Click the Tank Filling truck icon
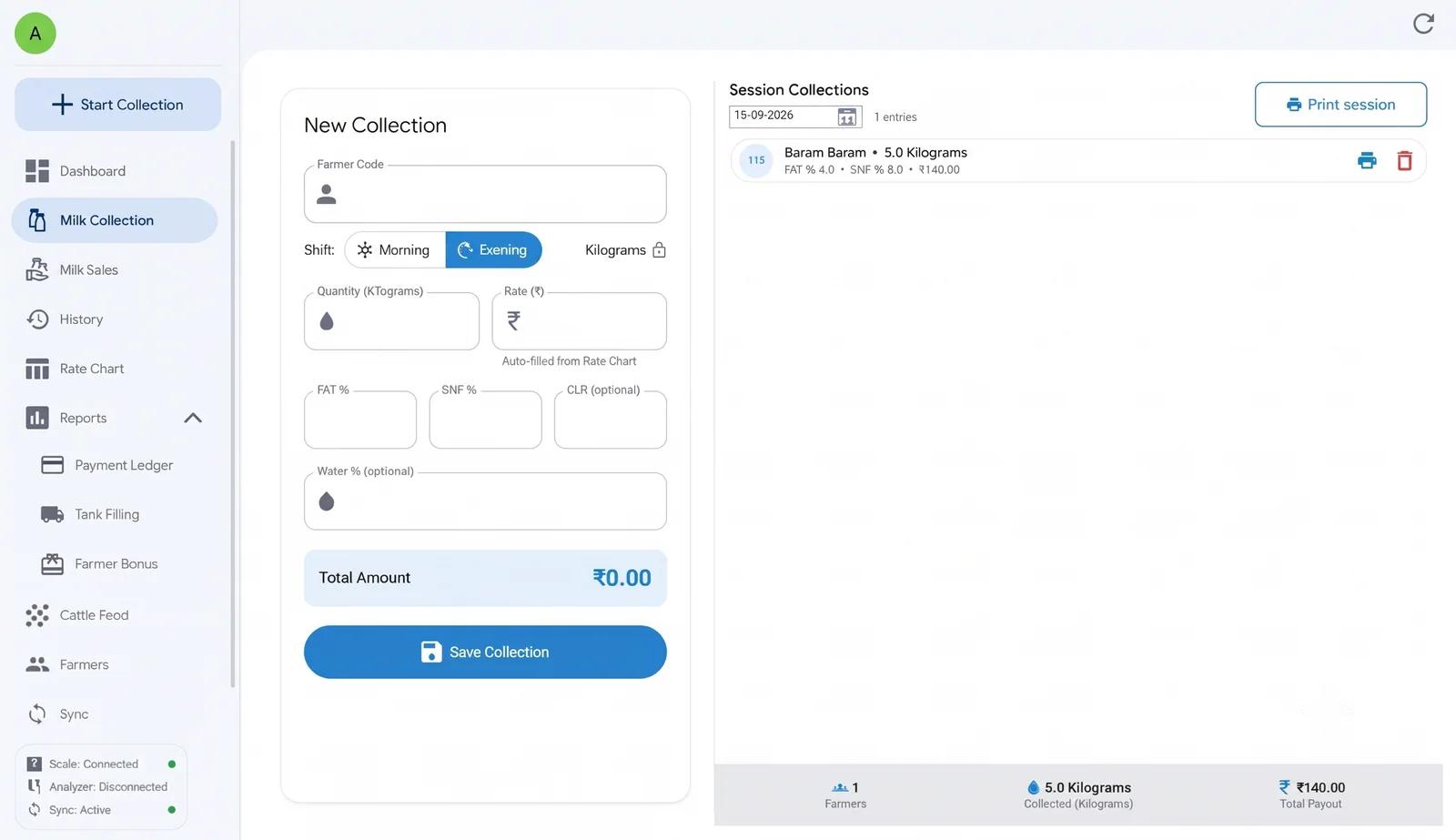The width and height of the screenshot is (1456, 840). tap(53, 514)
